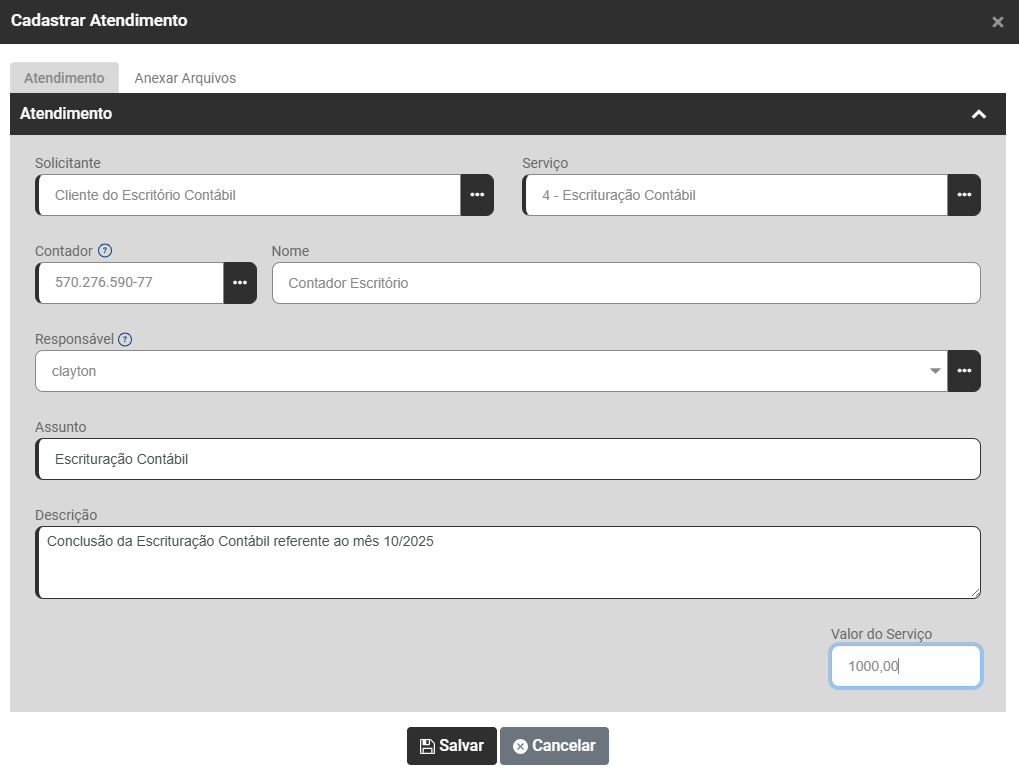Focus the Valor do Serviço field

(905, 666)
